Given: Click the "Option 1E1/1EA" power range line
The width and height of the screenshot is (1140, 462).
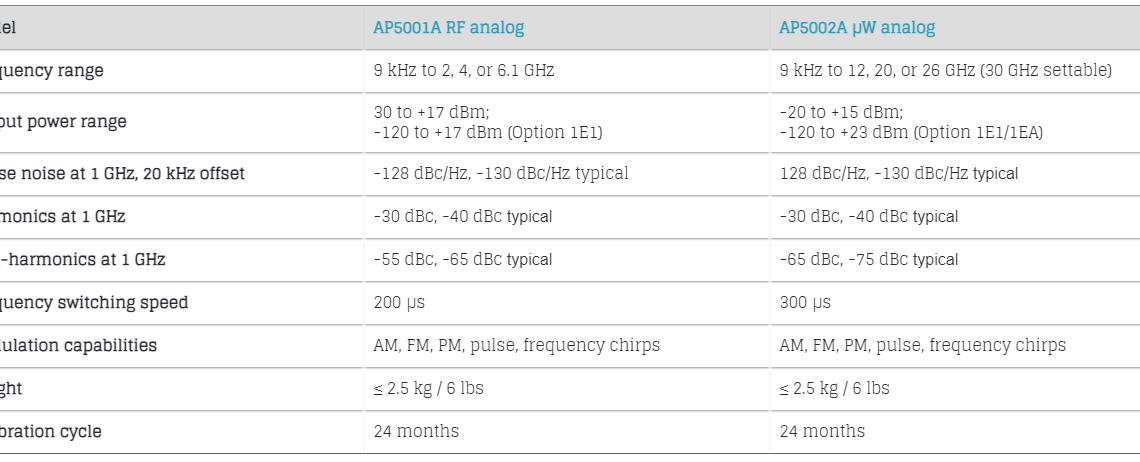Looking at the screenshot, I should click(x=911, y=132).
